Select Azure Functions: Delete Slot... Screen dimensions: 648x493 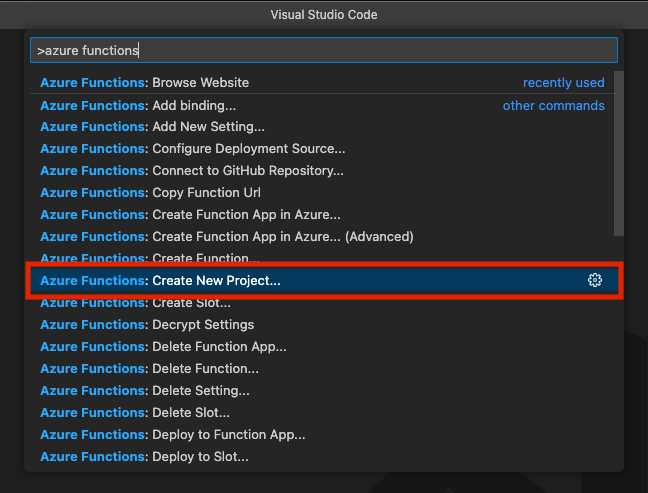click(x=324, y=412)
